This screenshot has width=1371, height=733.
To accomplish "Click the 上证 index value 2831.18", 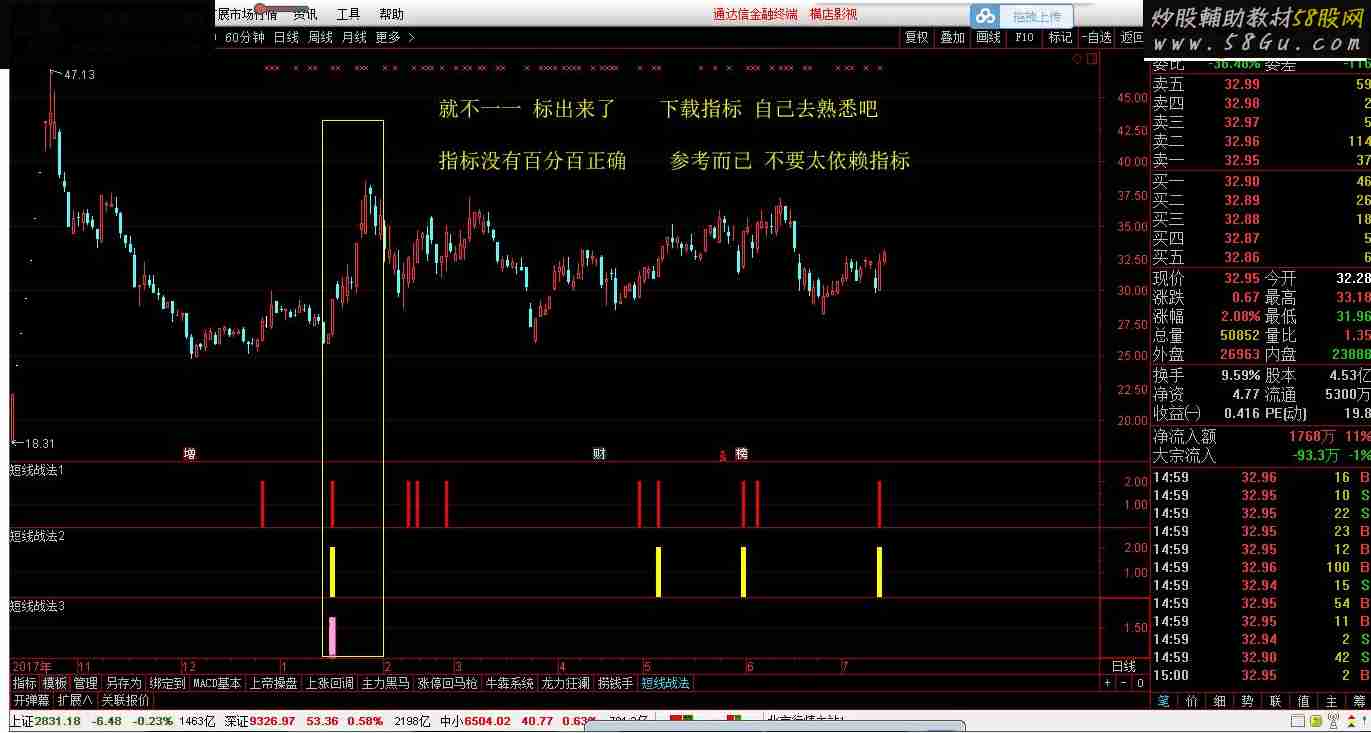I will click(57, 720).
